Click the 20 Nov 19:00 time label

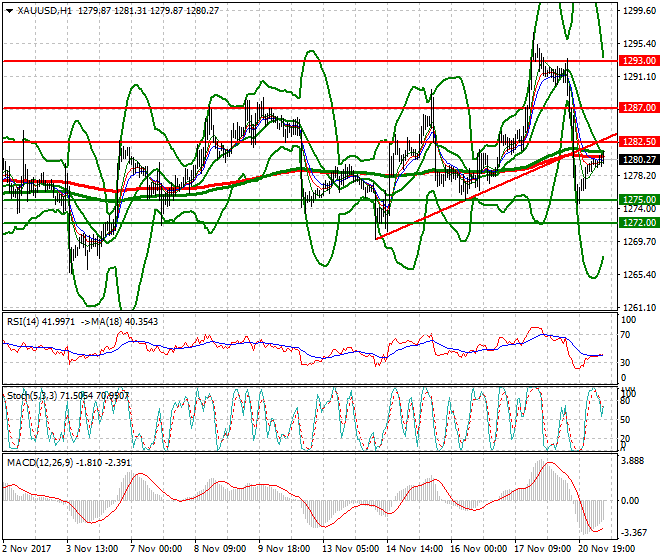607,549
